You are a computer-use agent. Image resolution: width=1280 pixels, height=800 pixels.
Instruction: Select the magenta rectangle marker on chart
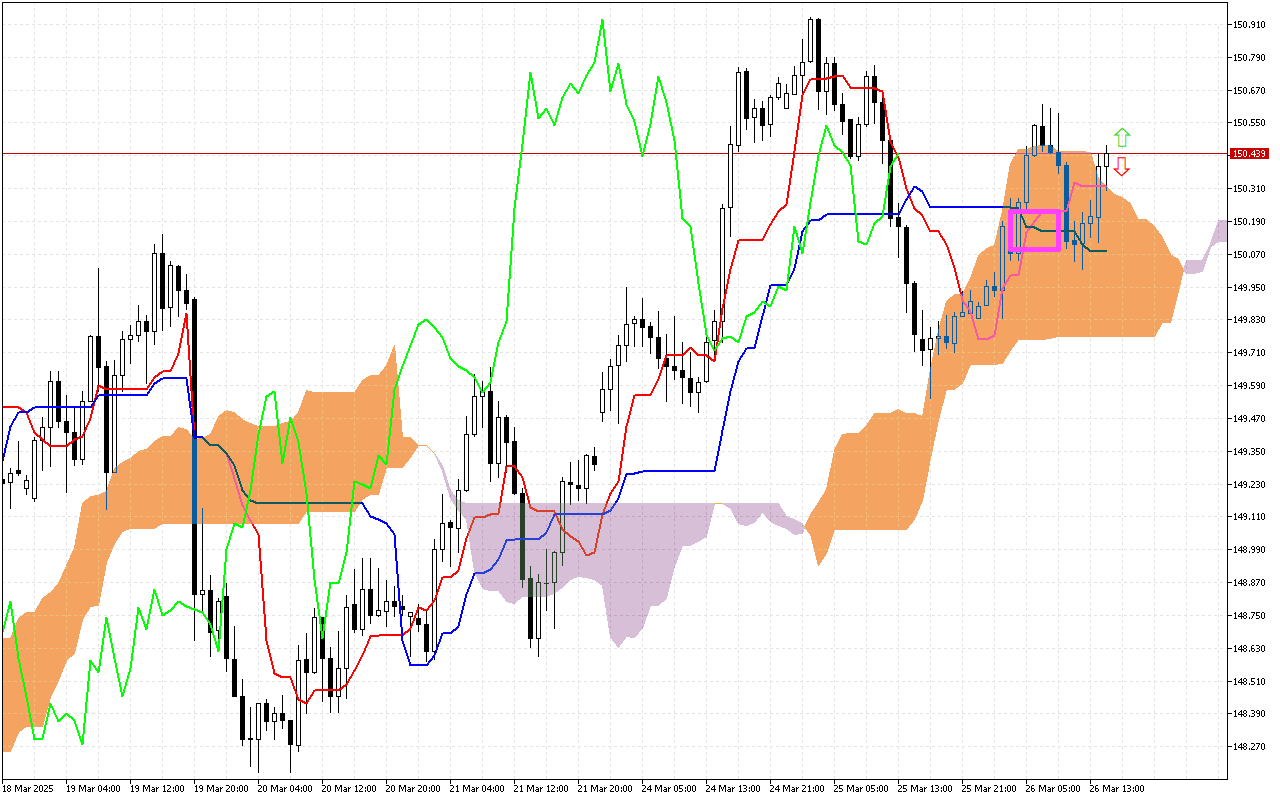click(1034, 230)
